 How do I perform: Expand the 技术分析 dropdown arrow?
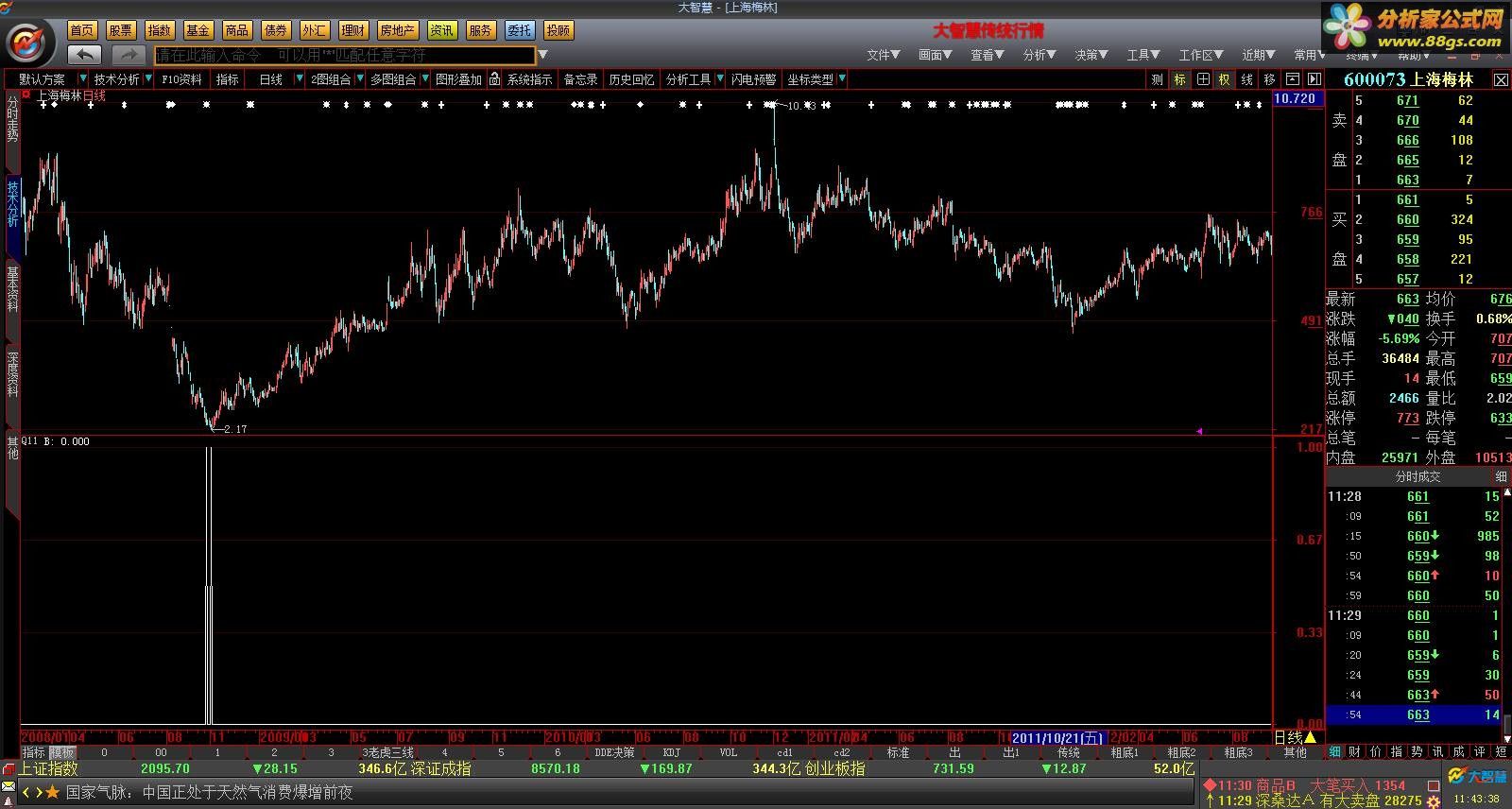149,79
